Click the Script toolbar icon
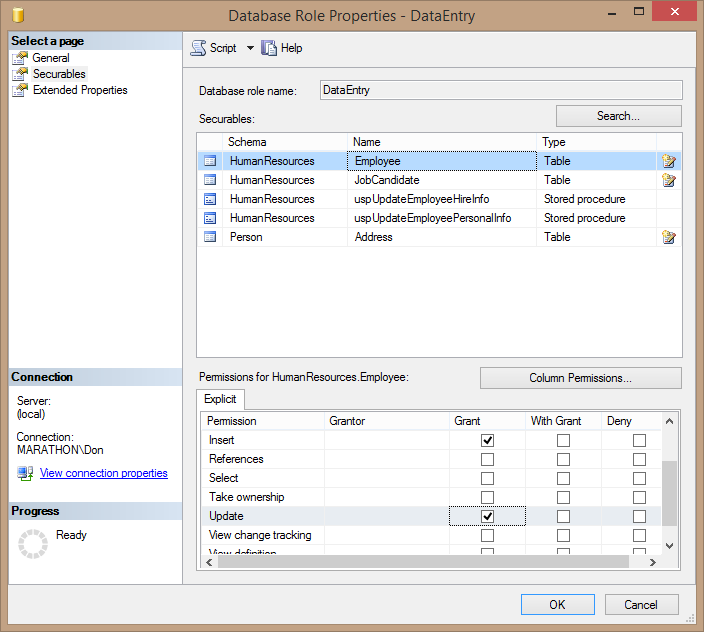 coord(198,48)
